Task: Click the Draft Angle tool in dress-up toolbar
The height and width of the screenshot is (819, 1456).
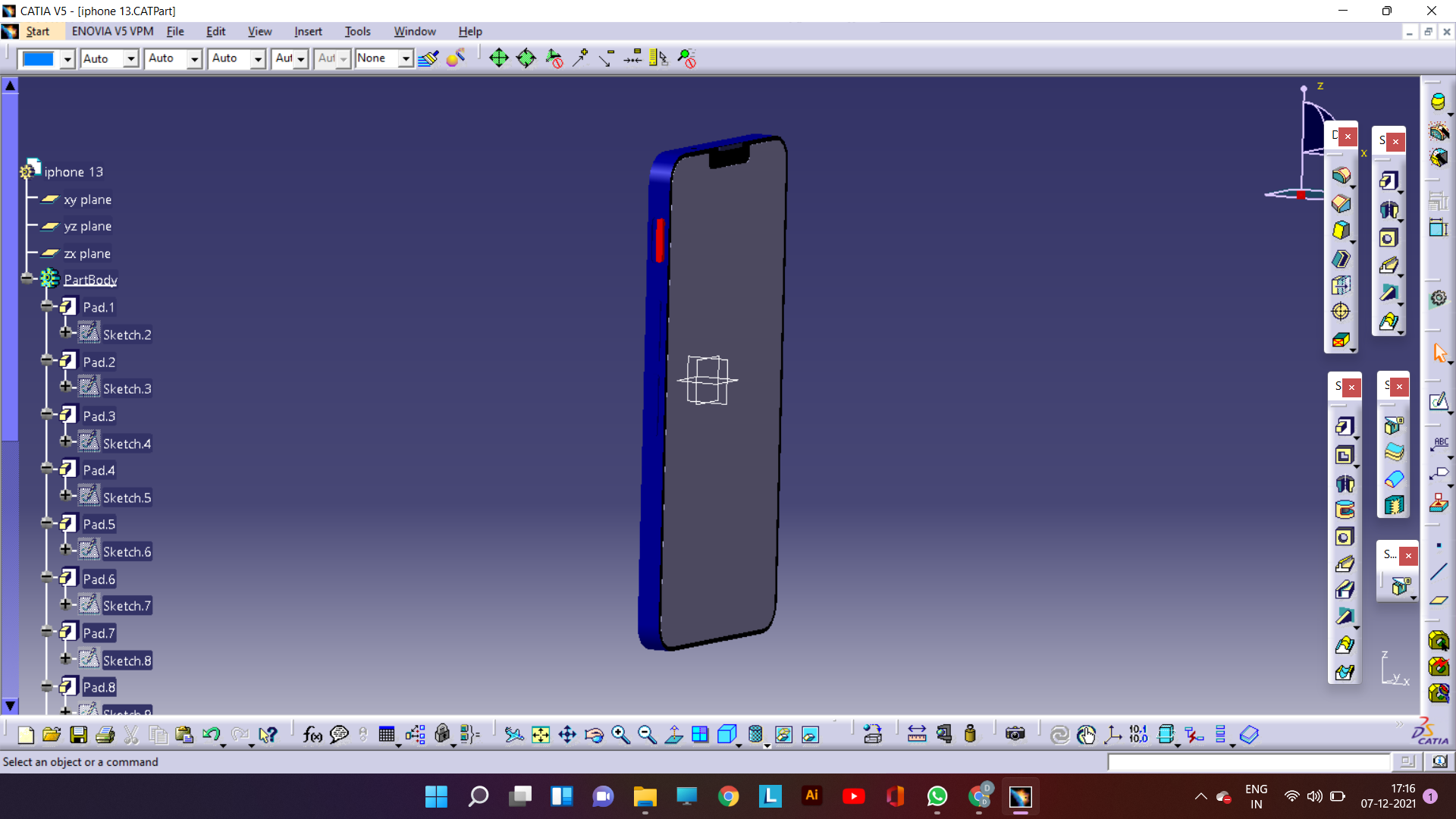Action: (x=1341, y=231)
